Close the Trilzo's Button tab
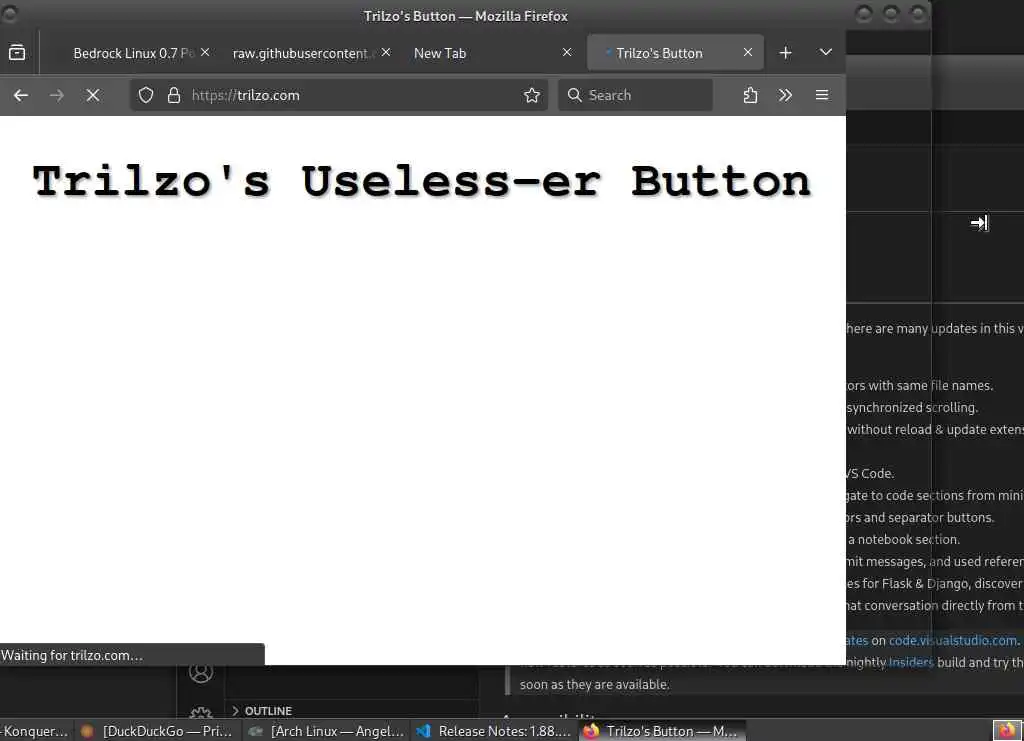Image resolution: width=1024 pixels, height=741 pixels. coord(748,52)
